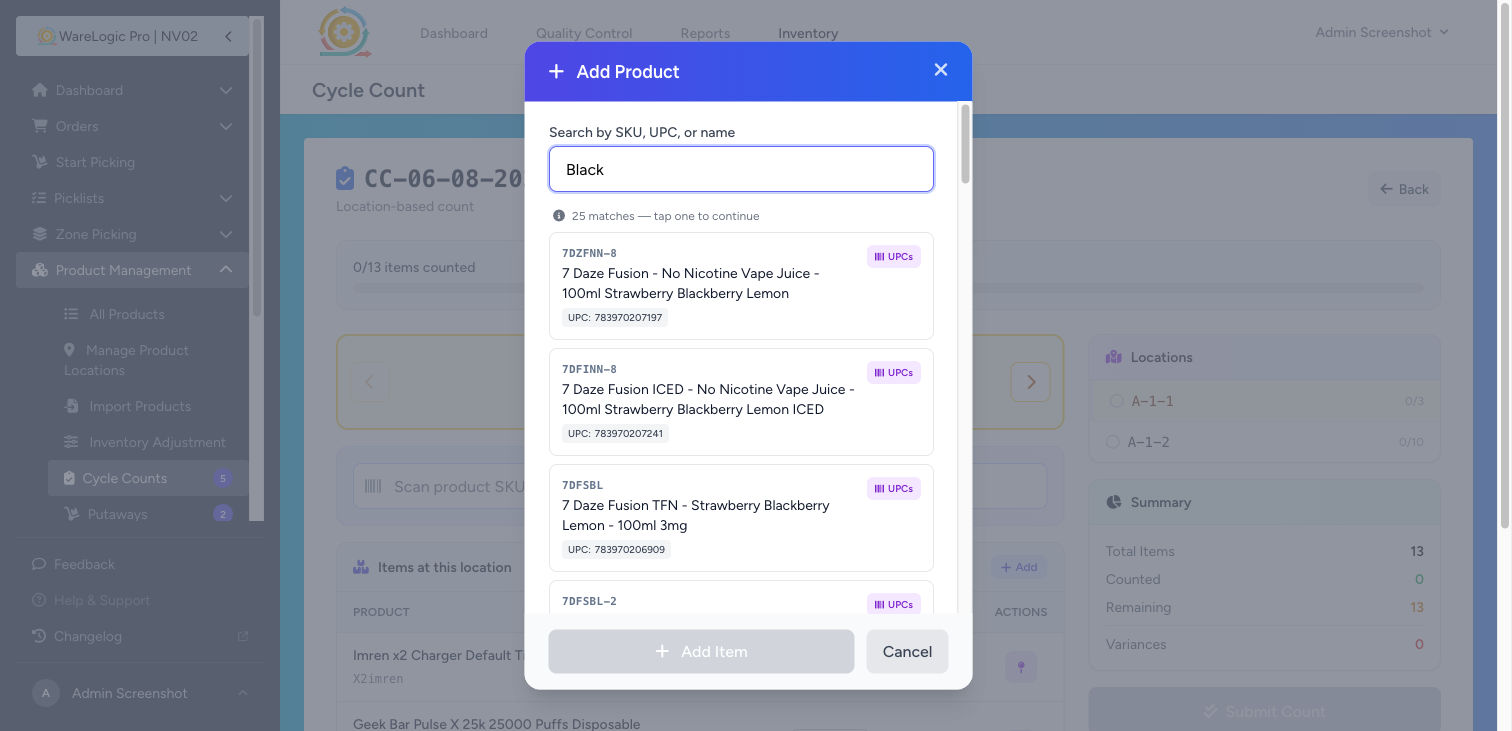
Task: Click the Back button
Action: click(x=1404, y=189)
